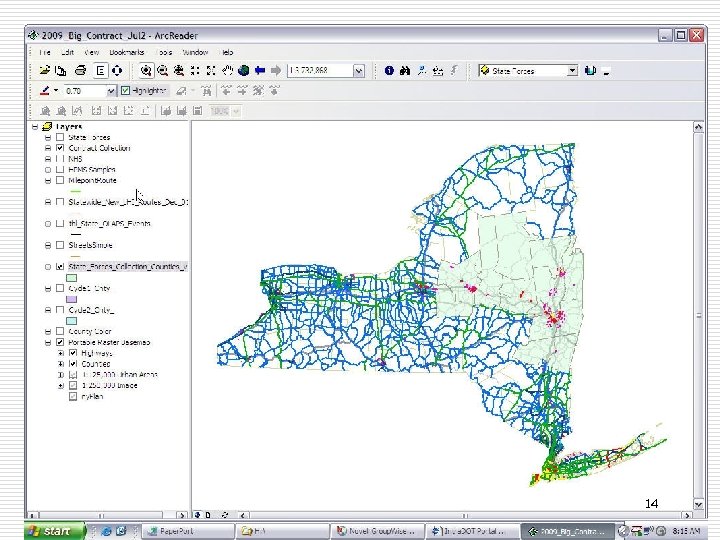Click the Windows Start button
This screenshot has height=540, width=720.
click(x=50, y=531)
